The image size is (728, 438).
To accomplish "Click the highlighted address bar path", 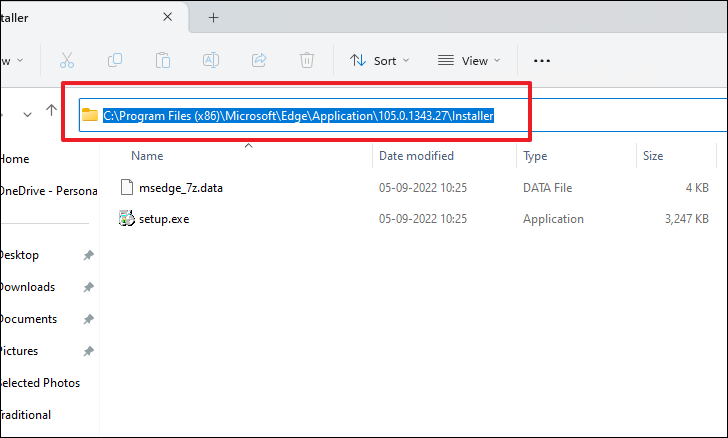I will click(298, 116).
